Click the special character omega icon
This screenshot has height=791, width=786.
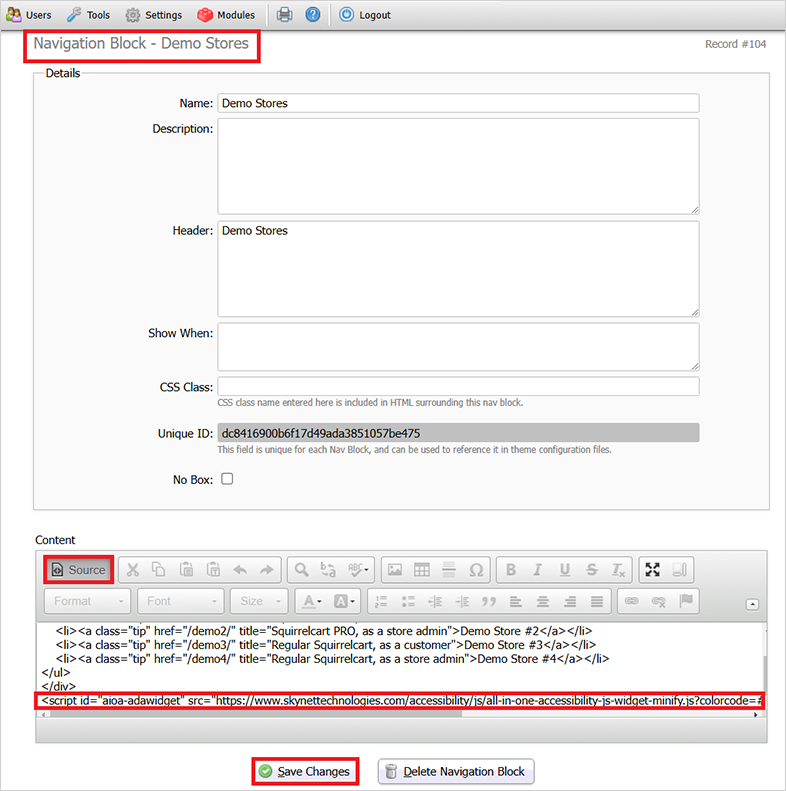476,570
